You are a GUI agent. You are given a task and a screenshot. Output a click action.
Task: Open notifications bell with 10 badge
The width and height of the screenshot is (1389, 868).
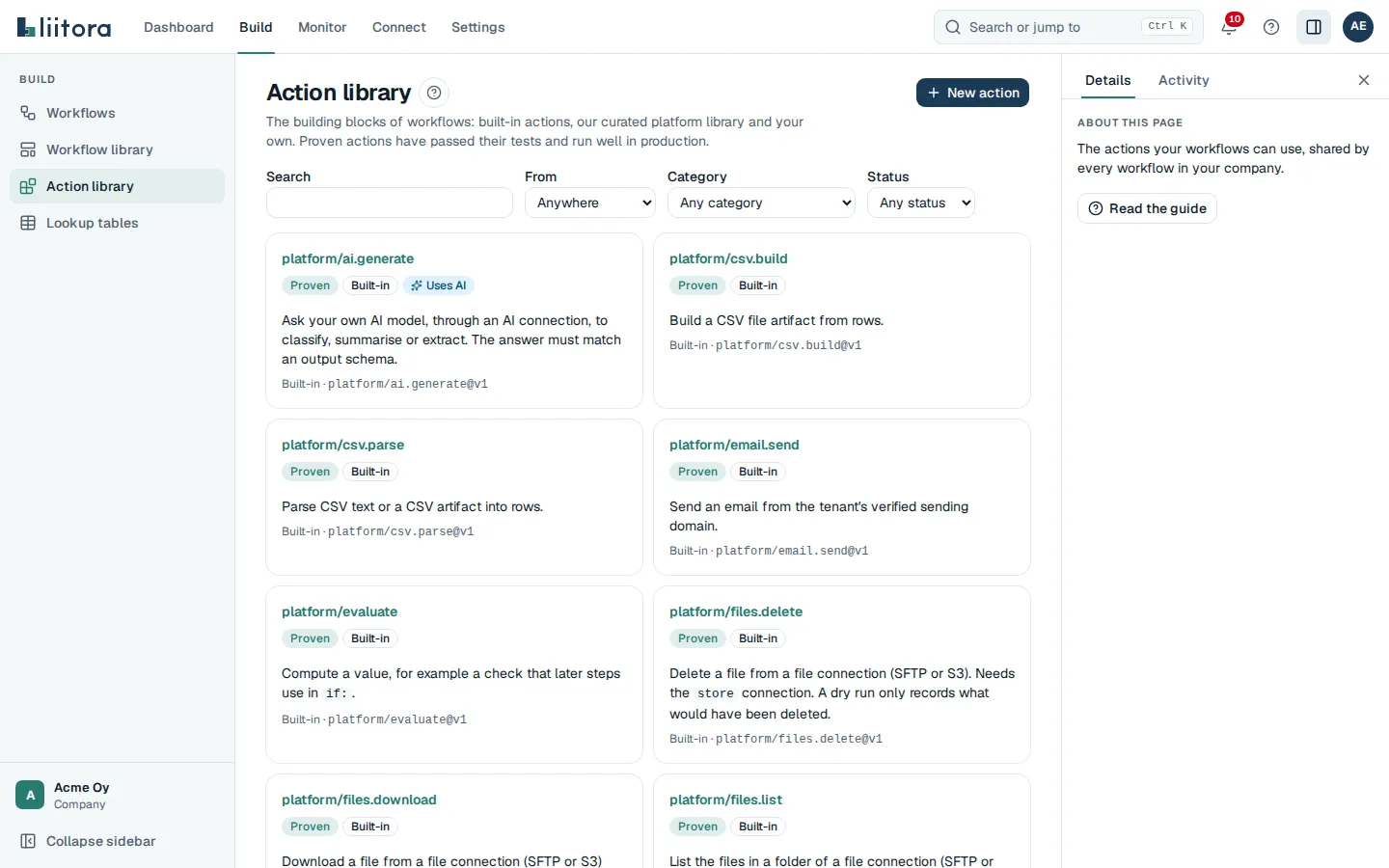point(1229,27)
